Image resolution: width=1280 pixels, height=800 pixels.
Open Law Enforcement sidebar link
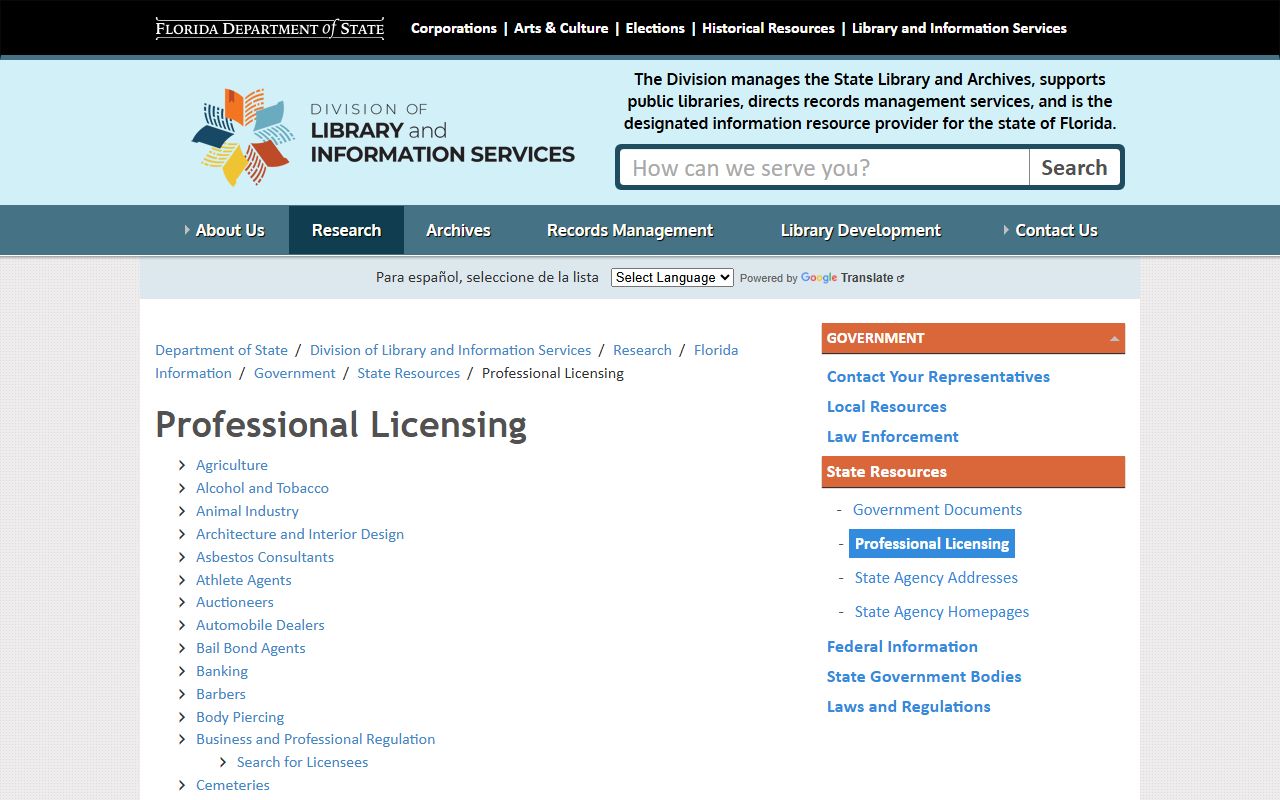tap(892, 437)
